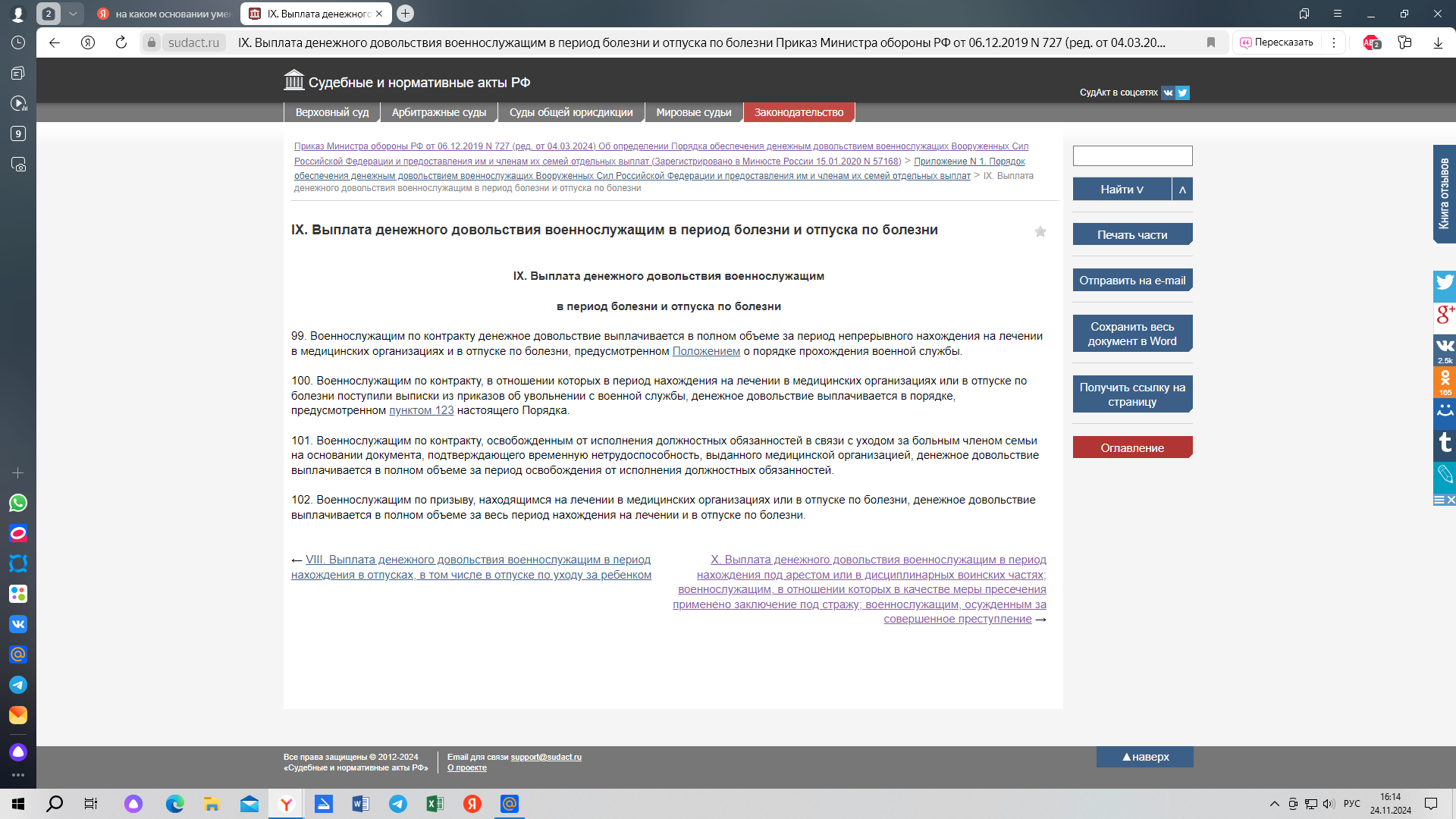Toggle РУС keyboard language indicator
Viewport: 1456px width, 819px height.
point(1352,804)
